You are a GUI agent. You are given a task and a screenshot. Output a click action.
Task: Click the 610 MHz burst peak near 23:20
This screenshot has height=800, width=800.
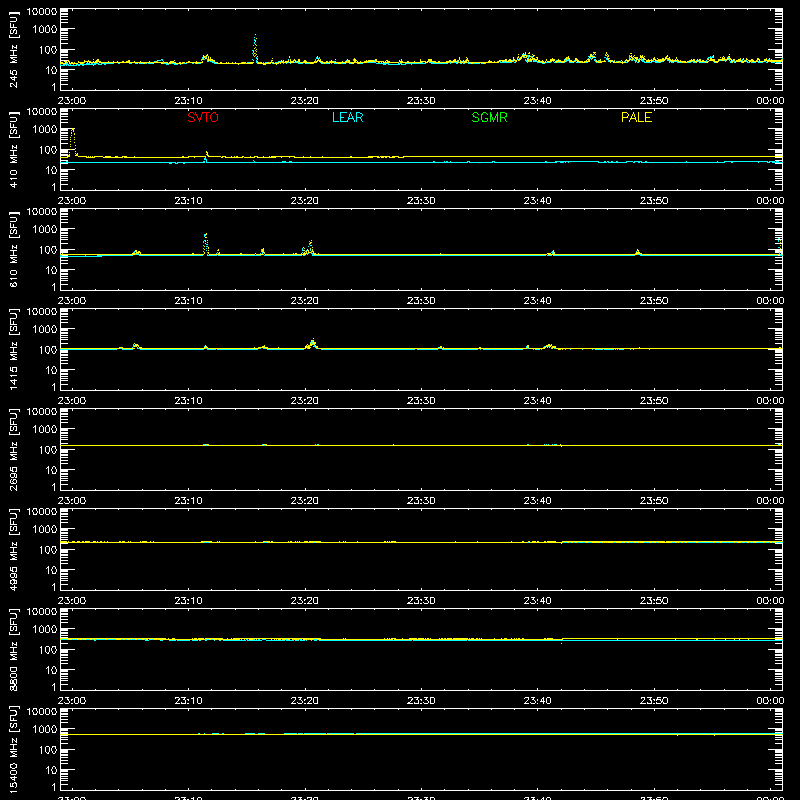(309, 247)
